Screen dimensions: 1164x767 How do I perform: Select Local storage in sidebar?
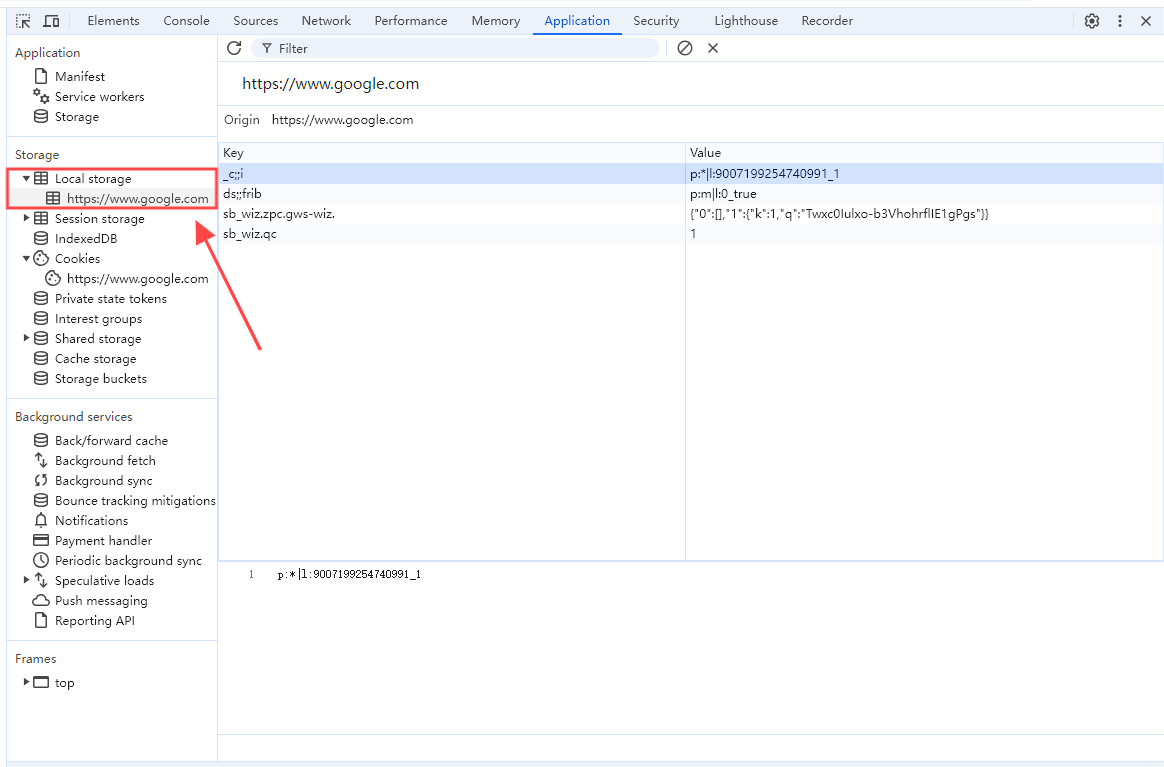tap(93, 178)
